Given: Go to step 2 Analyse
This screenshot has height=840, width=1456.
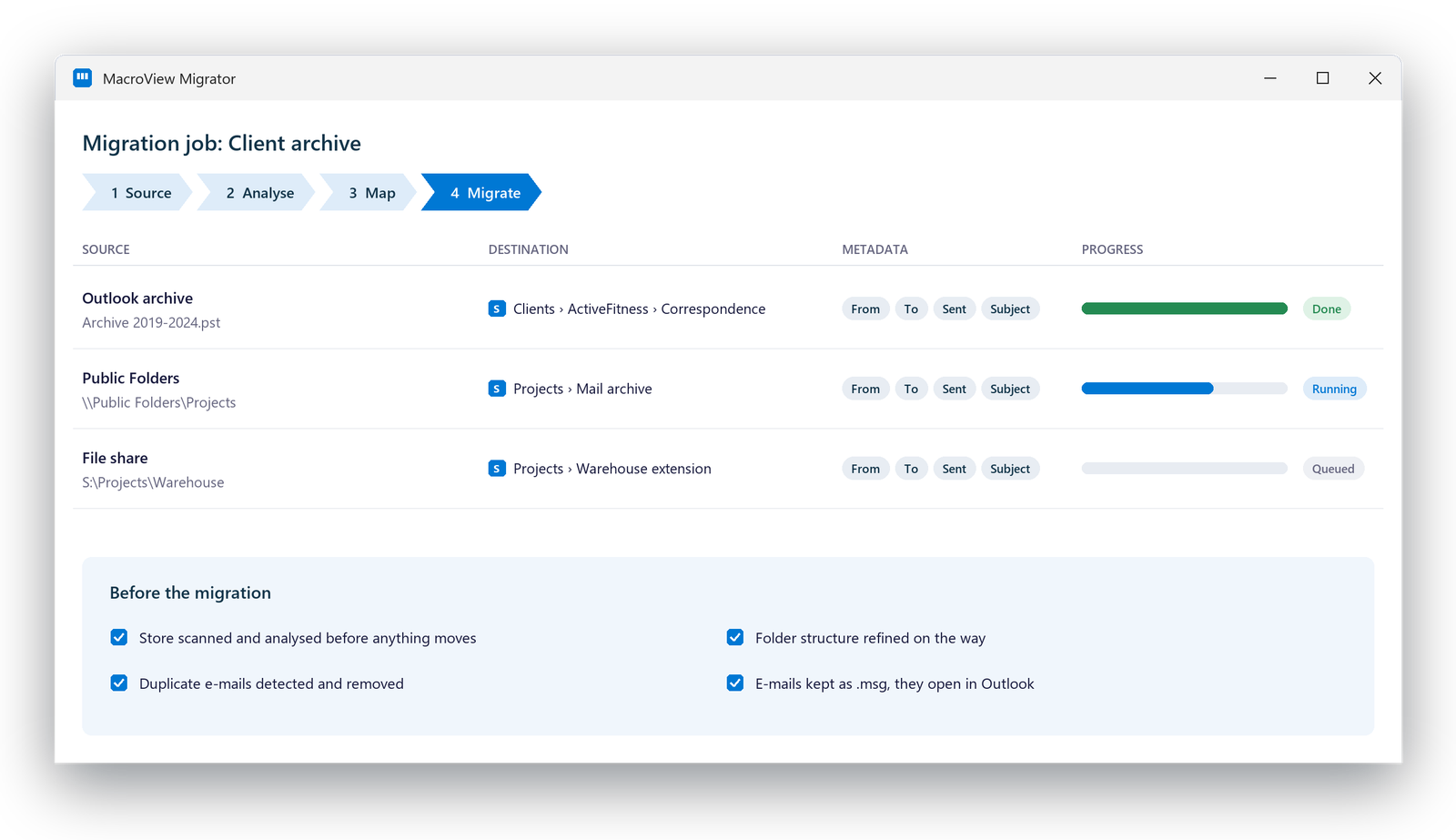Looking at the screenshot, I should click(257, 192).
